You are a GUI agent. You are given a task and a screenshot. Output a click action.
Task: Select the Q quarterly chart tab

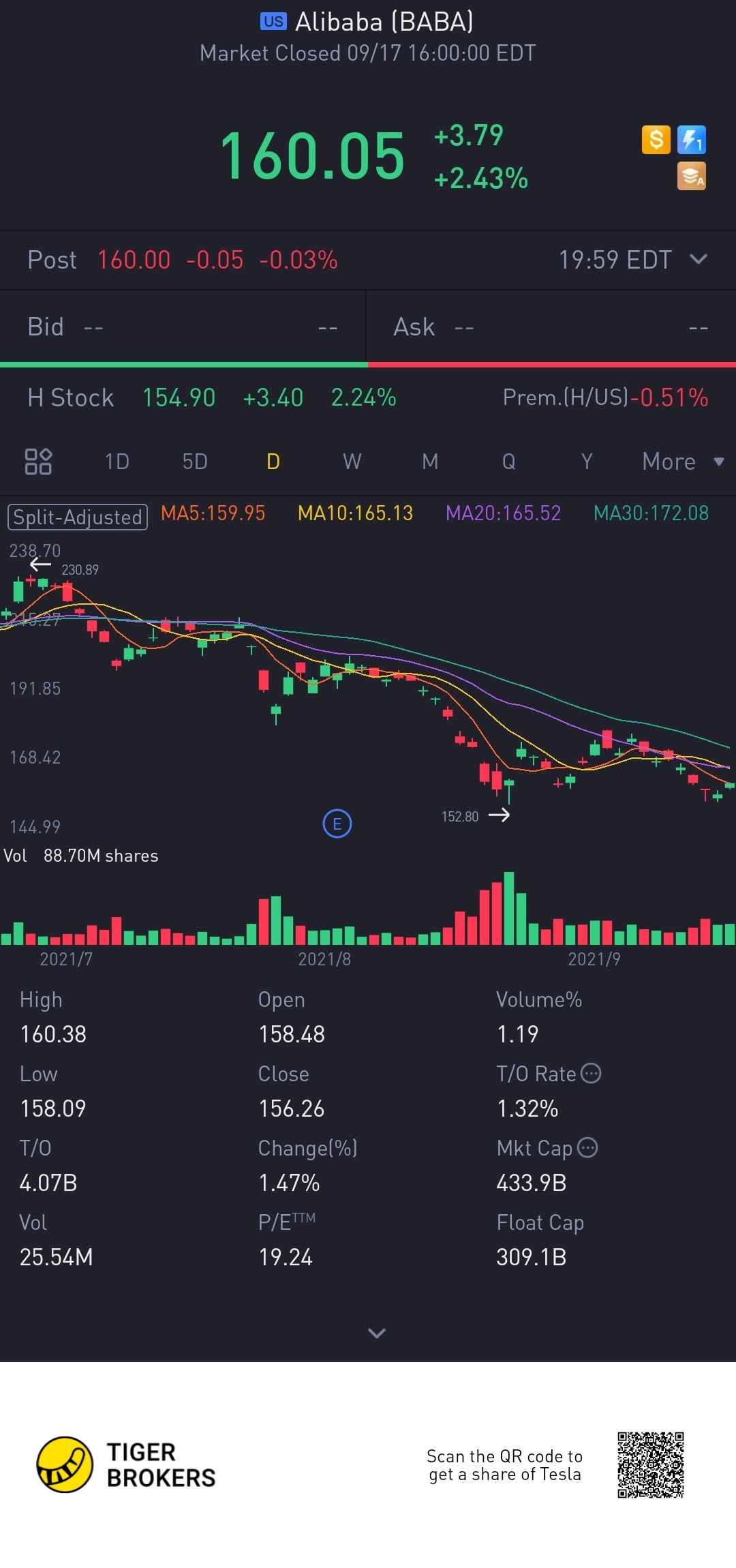(x=508, y=462)
